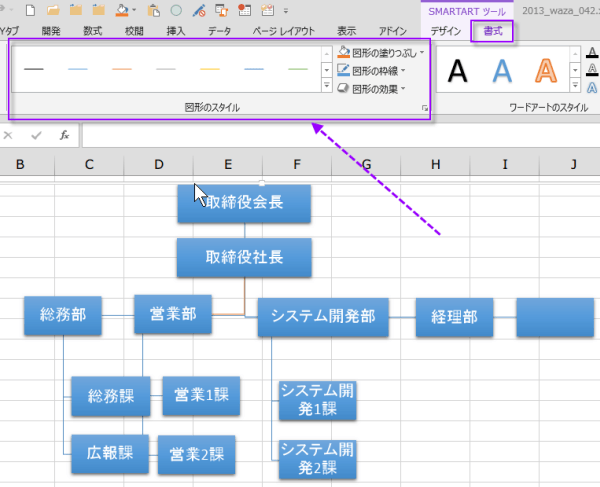Screen dimensions: 600x487
Task: Select column H header
Action: click(x=435, y=165)
